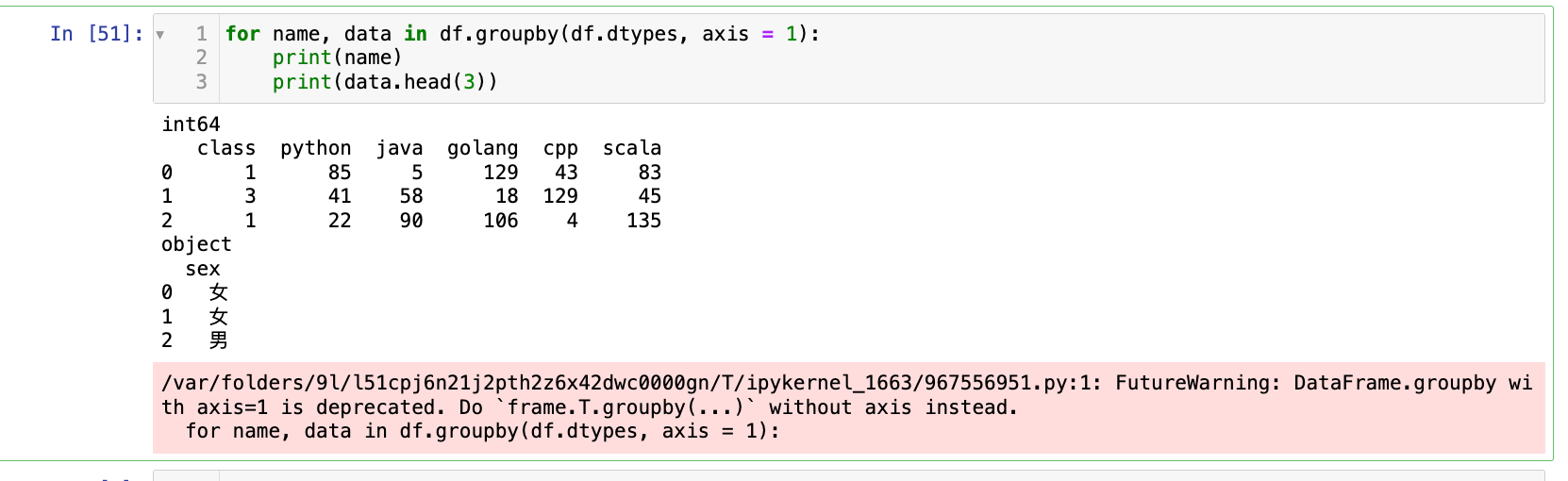Click the next cell below the warning
The width and height of the screenshot is (1568, 481).
click(x=847, y=475)
